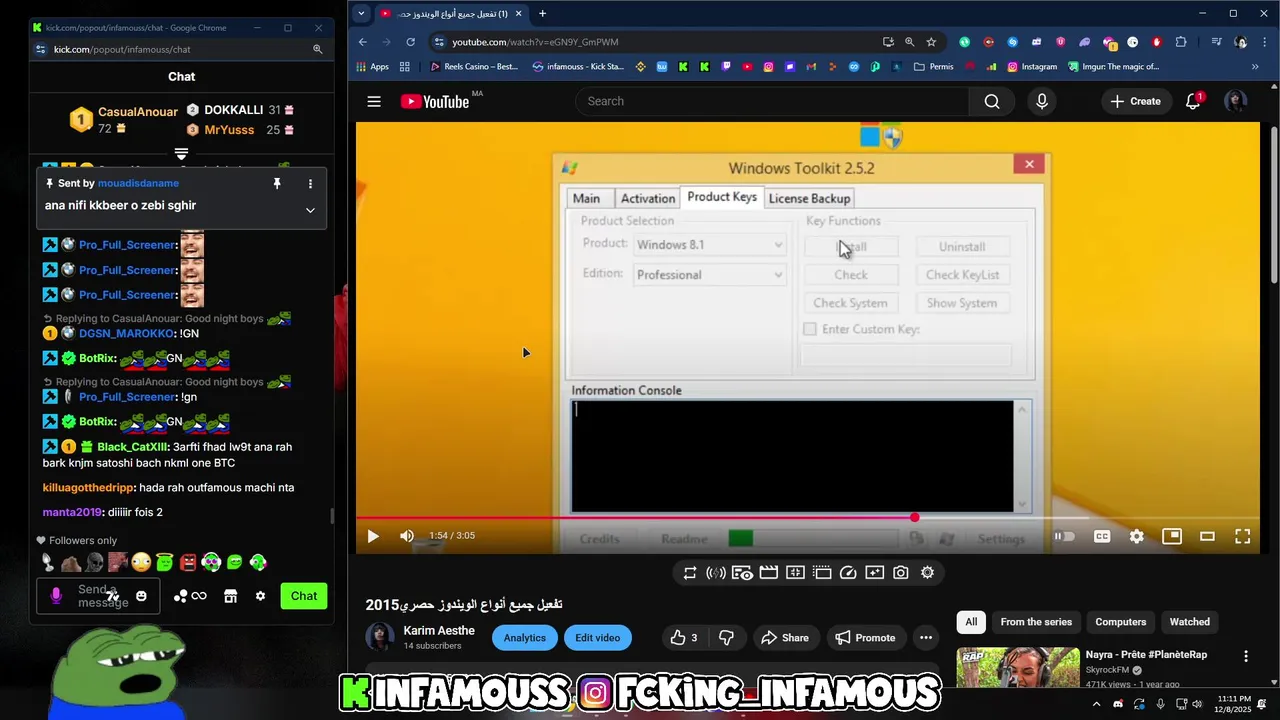Open the YouTube hamburger guide menu
The image size is (1280, 720).
pyautogui.click(x=374, y=101)
